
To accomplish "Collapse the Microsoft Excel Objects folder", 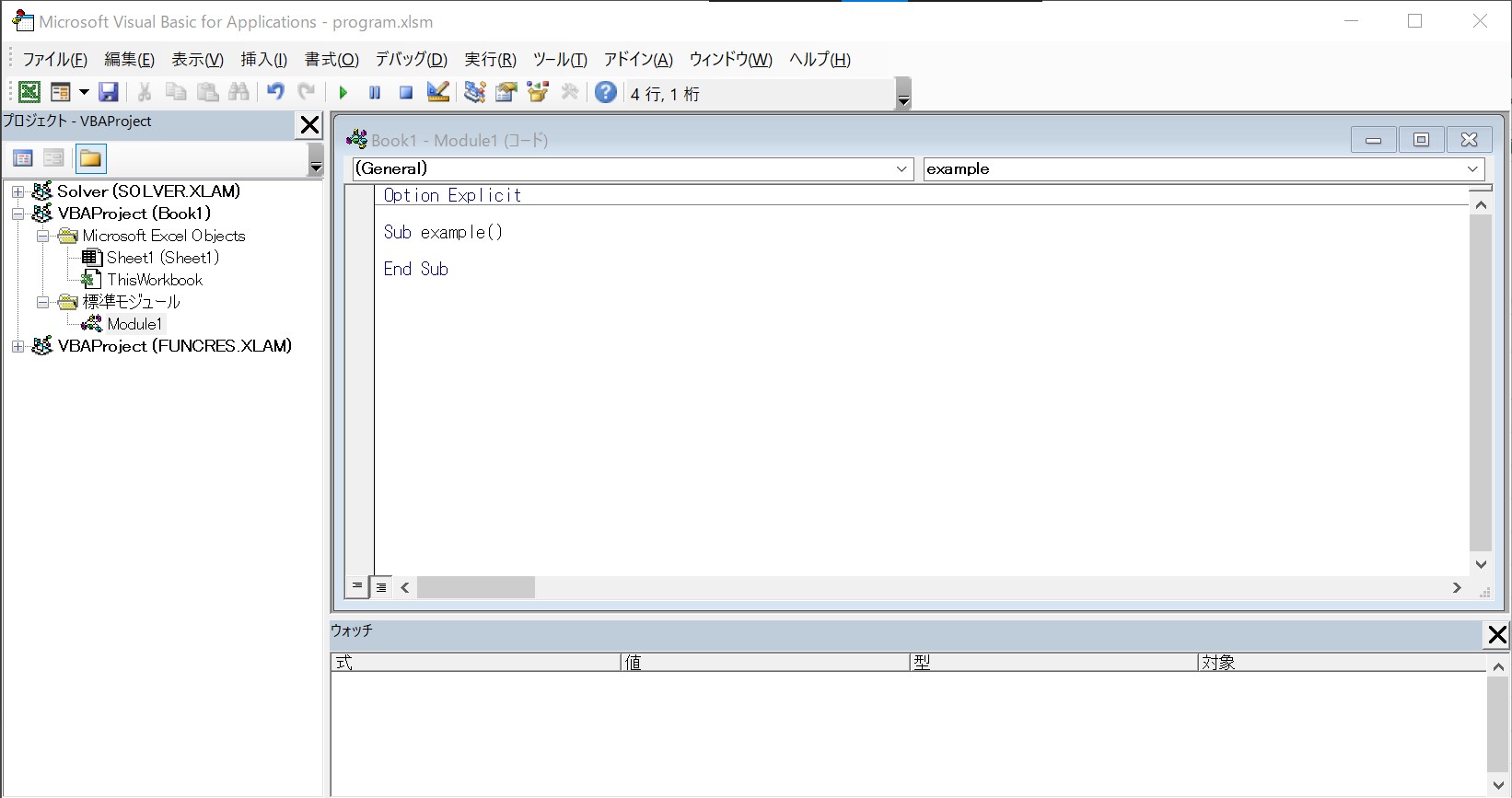I will (x=42, y=236).
